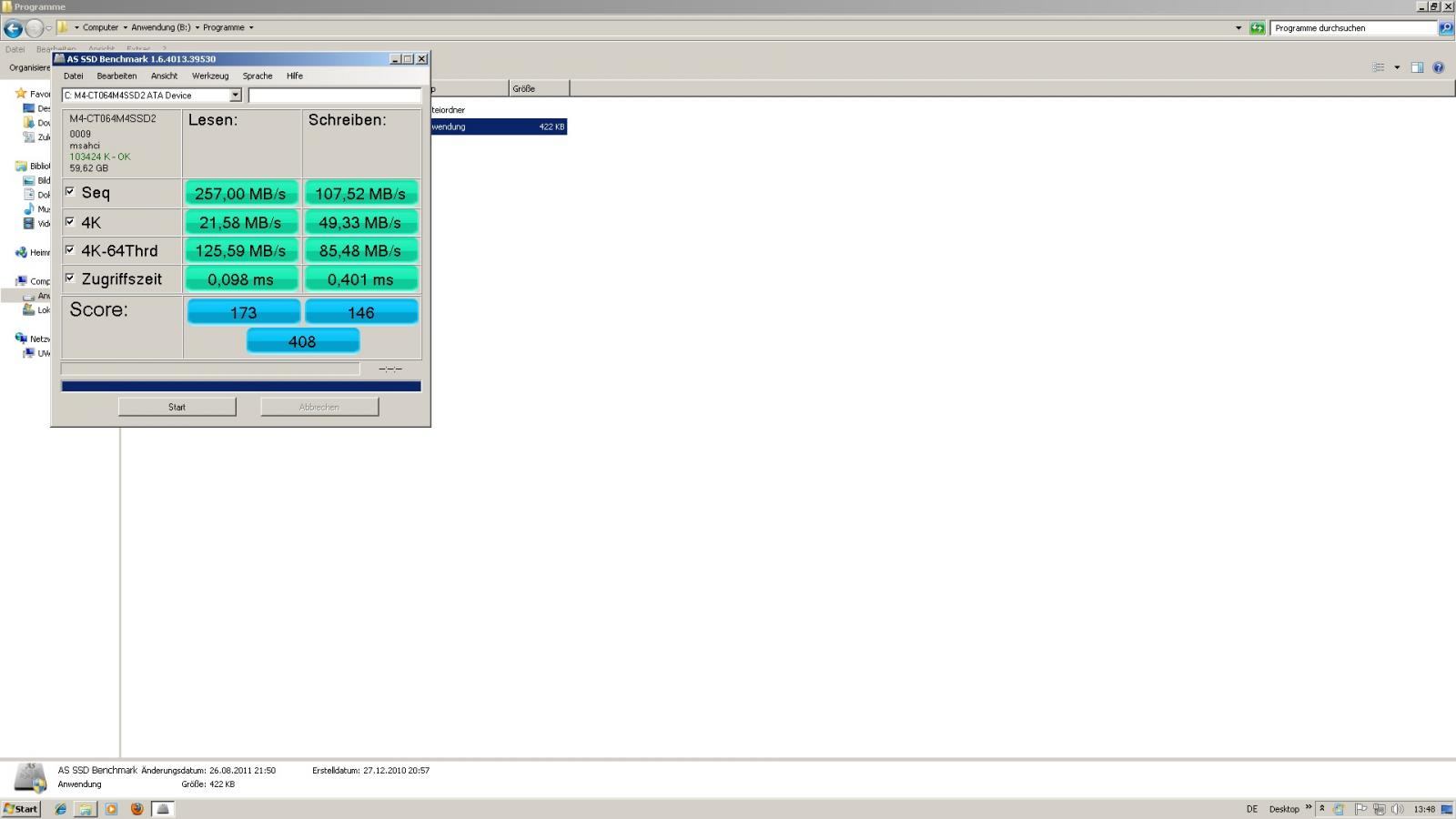Select the Musik note icon in sidebar
1456x819 pixels.
coord(28,209)
